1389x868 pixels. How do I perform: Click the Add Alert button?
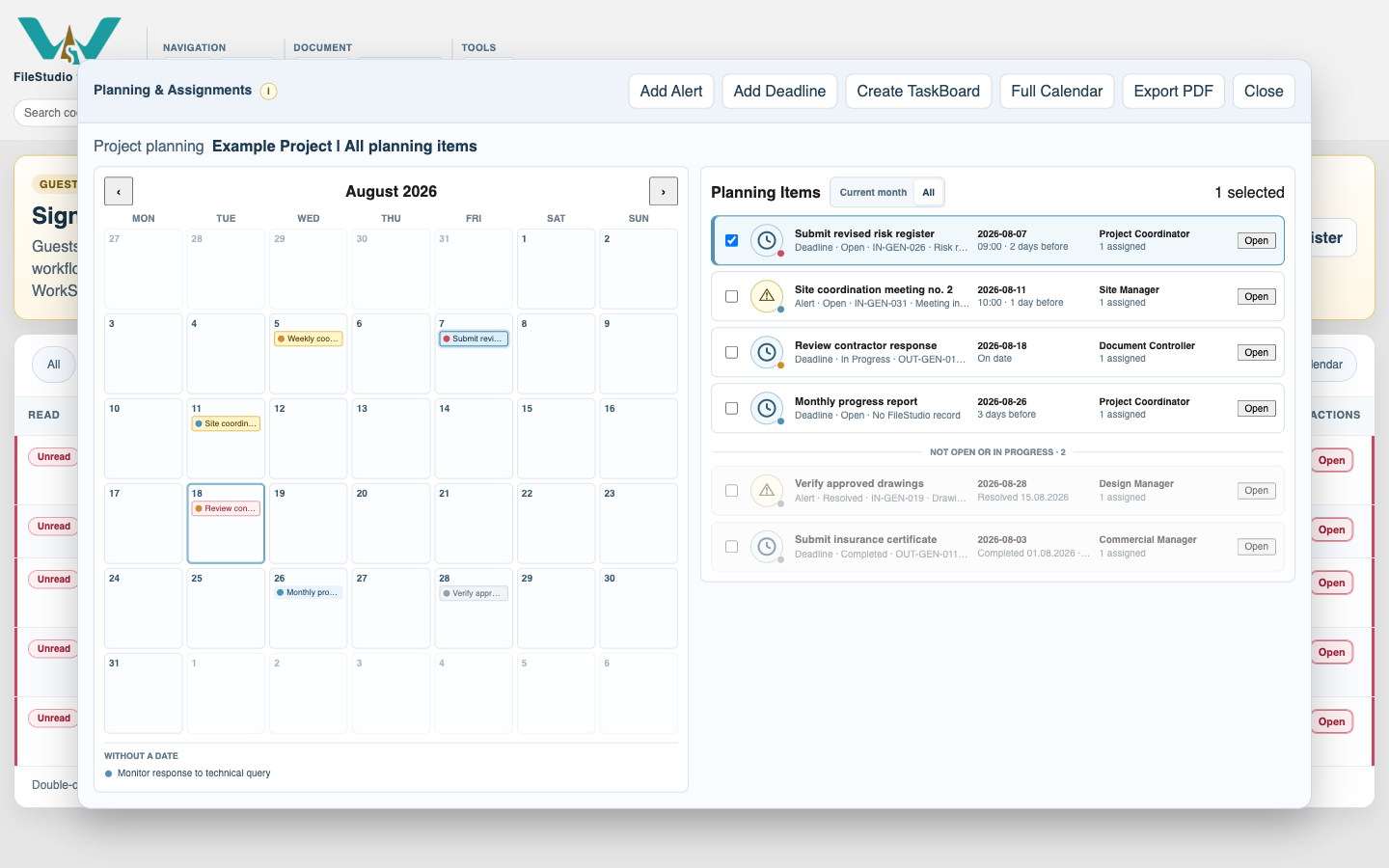coord(671,92)
